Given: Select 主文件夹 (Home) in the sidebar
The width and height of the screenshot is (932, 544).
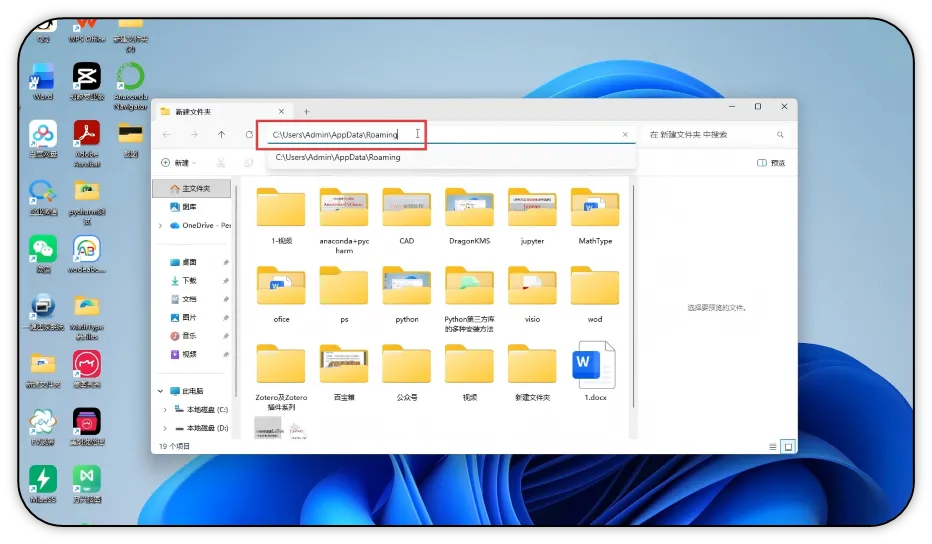Looking at the screenshot, I should [x=191, y=188].
